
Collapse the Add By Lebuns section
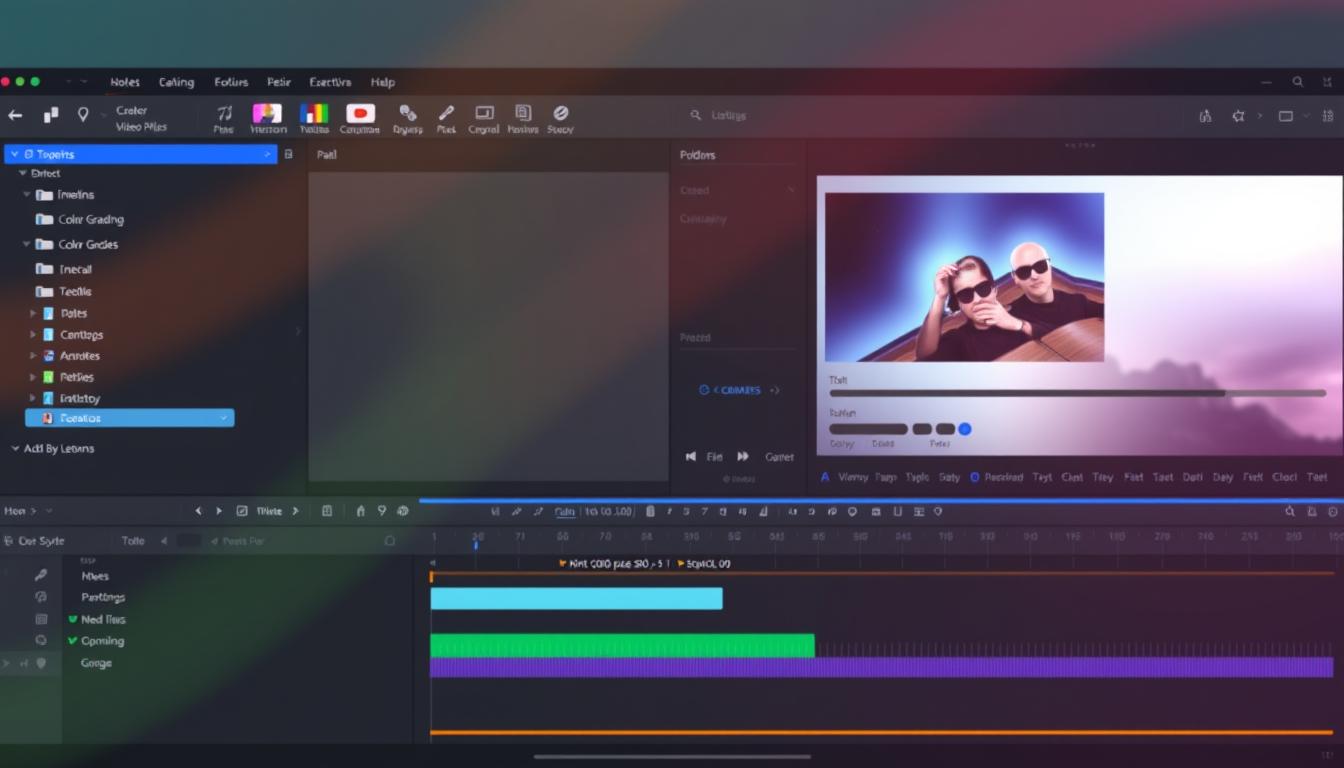(x=15, y=448)
